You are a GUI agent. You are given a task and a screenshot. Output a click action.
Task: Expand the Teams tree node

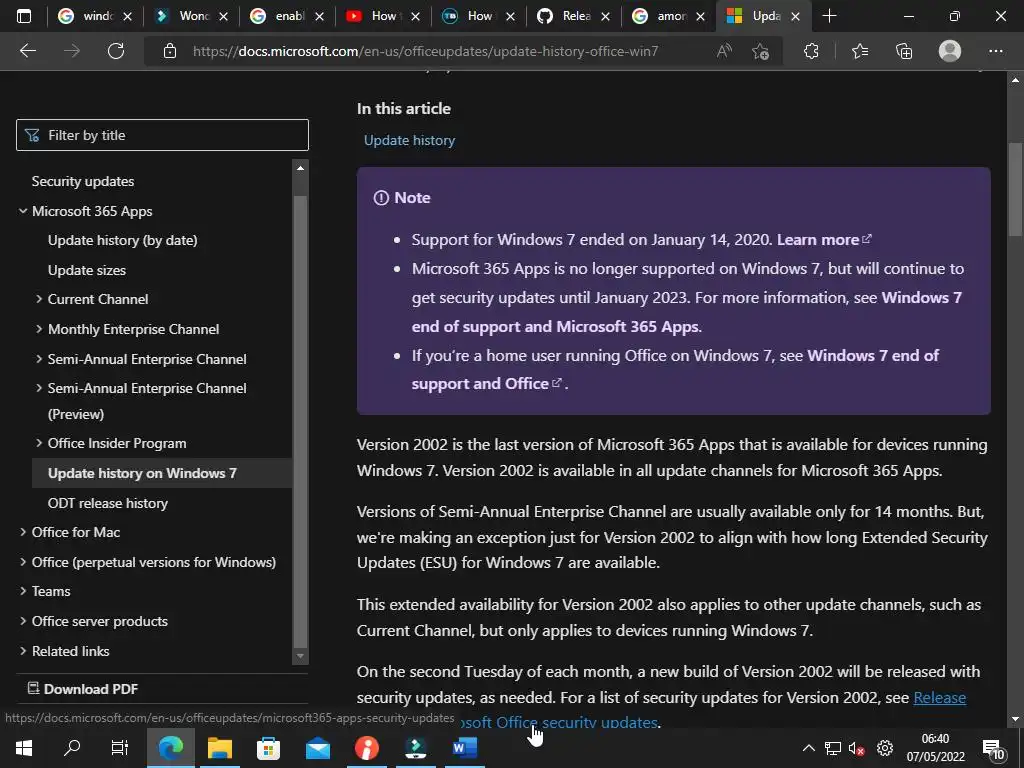pos(23,591)
